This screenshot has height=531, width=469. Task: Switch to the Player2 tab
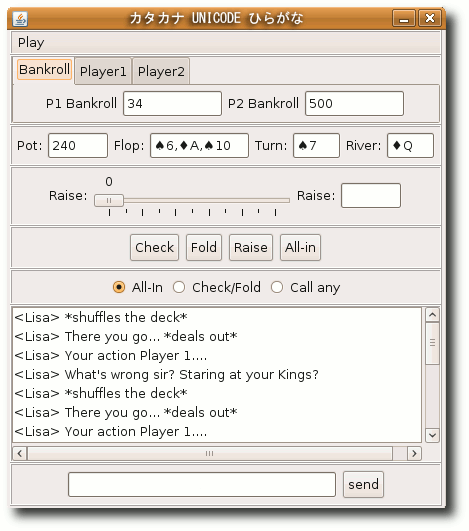161,71
